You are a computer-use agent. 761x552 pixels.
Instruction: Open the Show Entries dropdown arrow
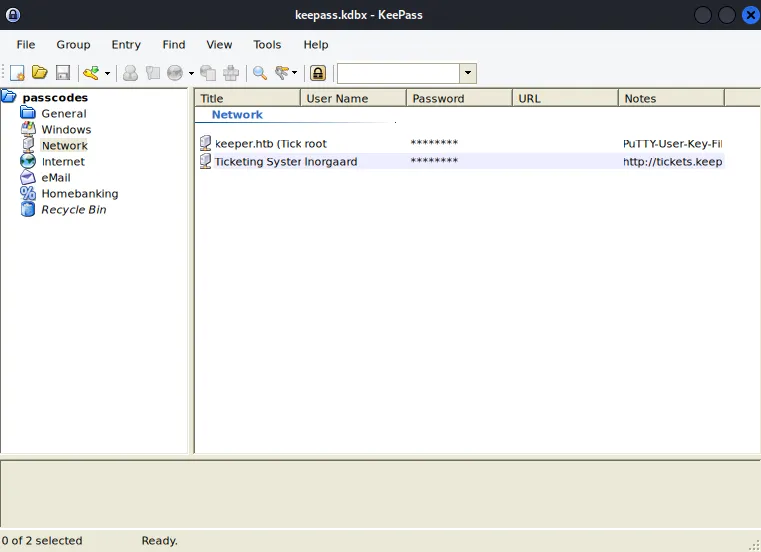click(x=294, y=73)
